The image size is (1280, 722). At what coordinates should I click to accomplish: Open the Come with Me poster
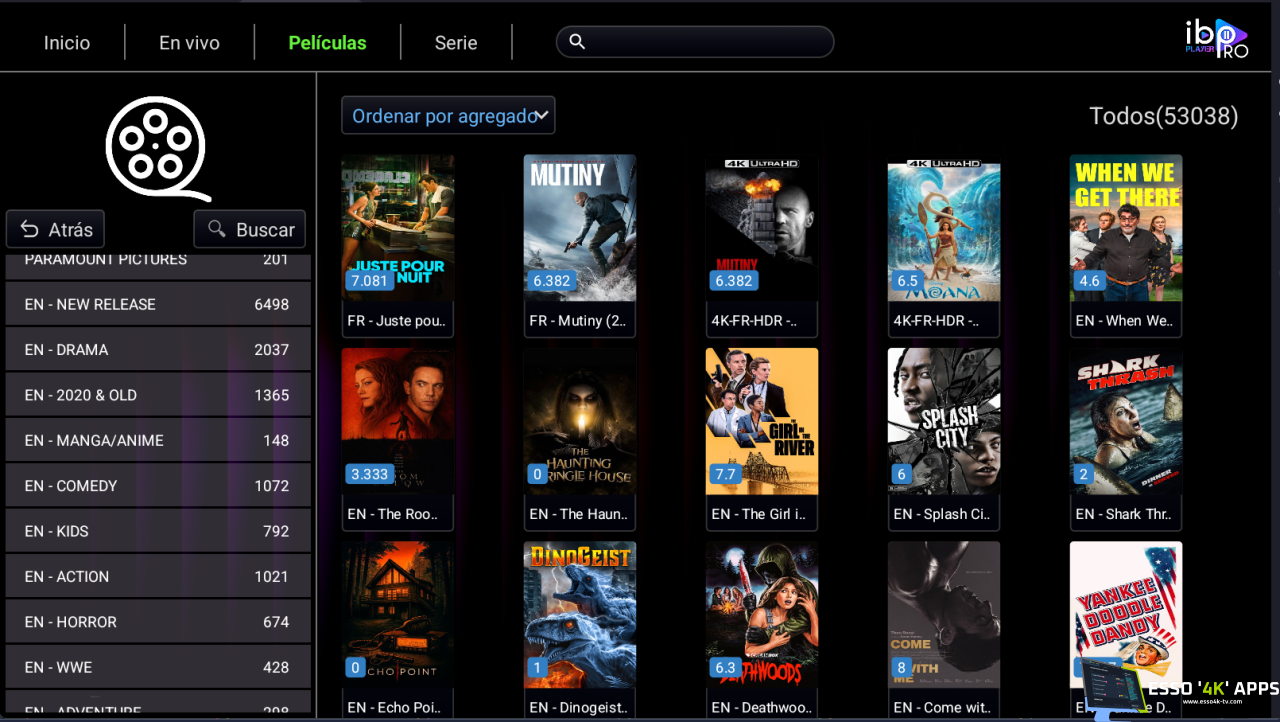(944, 615)
